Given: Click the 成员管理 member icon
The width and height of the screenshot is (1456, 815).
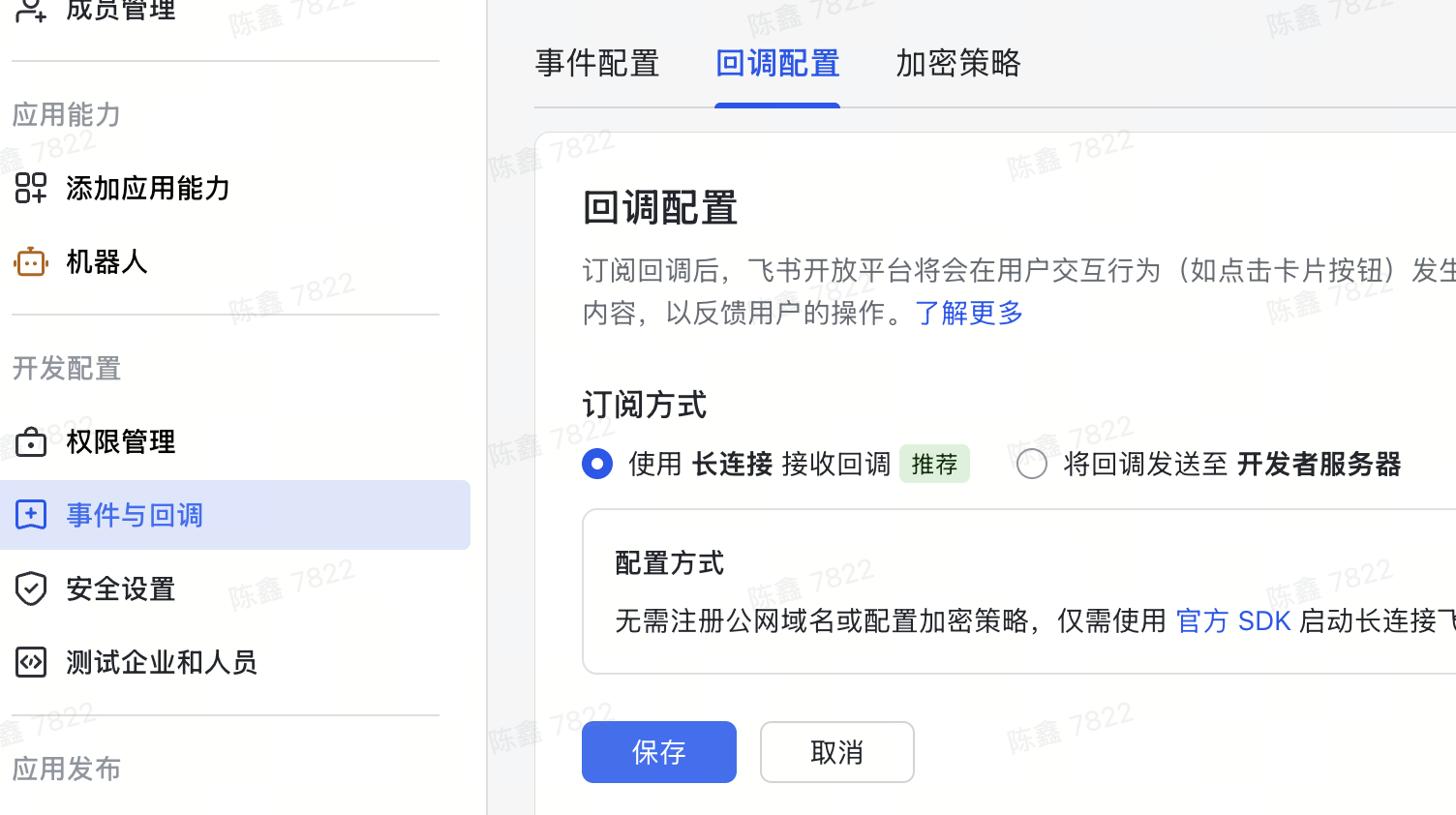Looking at the screenshot, I should pos(28,12).
